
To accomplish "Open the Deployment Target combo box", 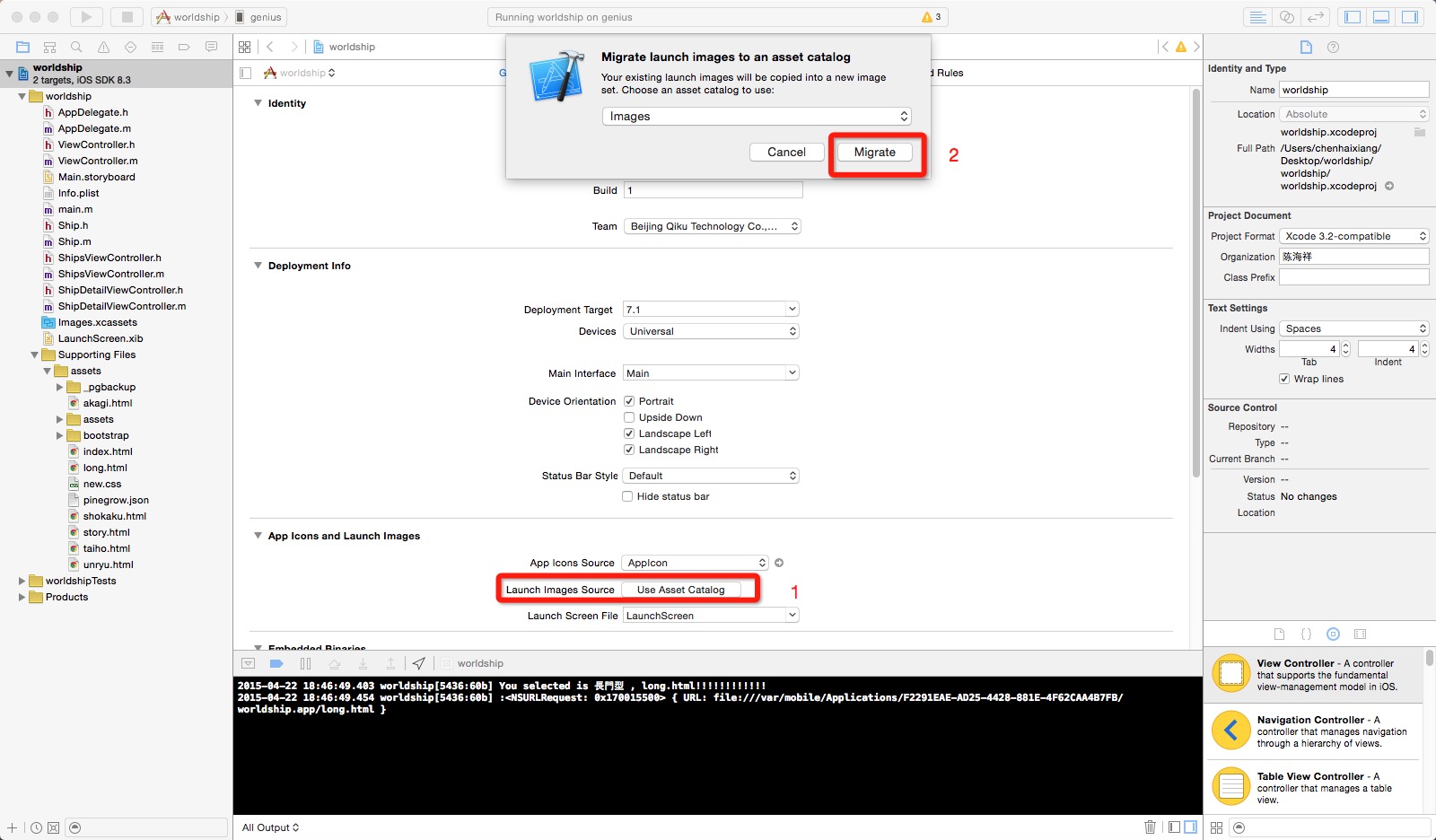I will (711, 309).
